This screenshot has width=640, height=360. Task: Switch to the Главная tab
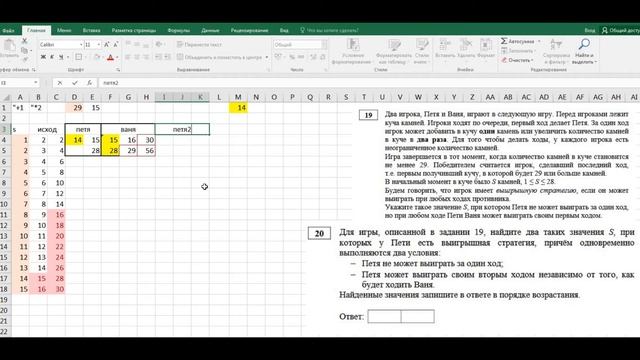36,30
